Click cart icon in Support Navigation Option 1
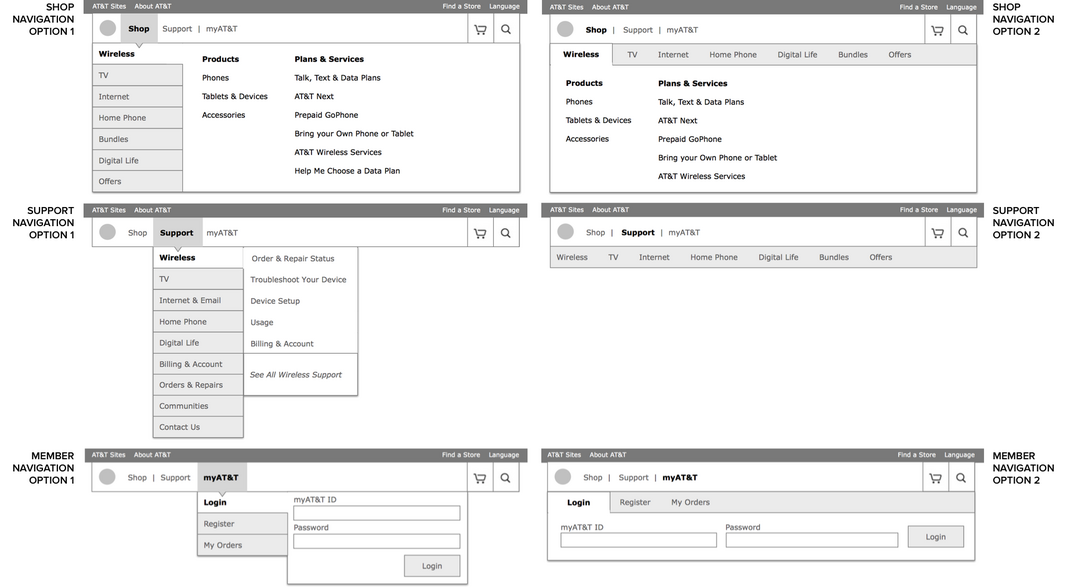Image resolution: width=1067 pixels, height=588 pixels. (x=480, y=233)
